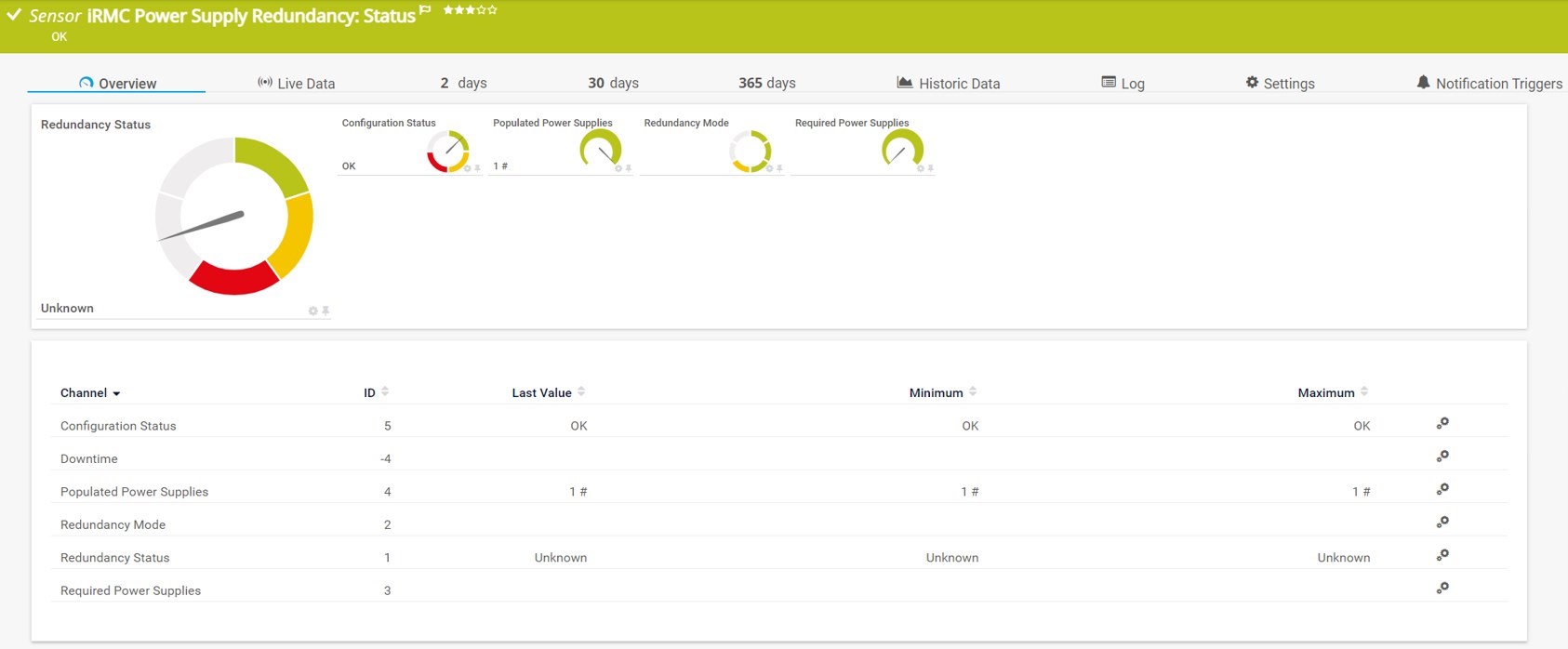Open settings gear for Downtime channel row

point(1442,457)
